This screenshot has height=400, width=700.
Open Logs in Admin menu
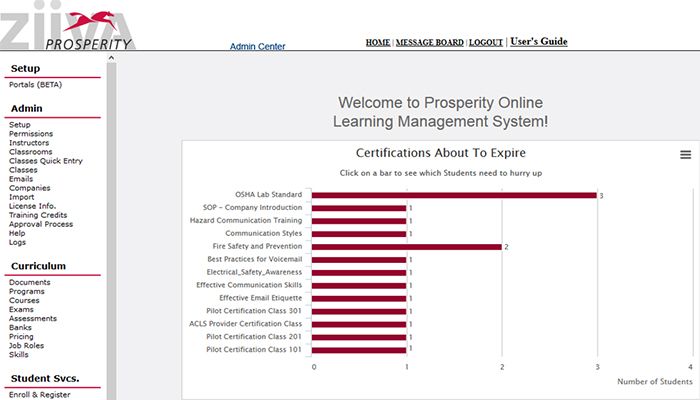[x=17, y=242]
